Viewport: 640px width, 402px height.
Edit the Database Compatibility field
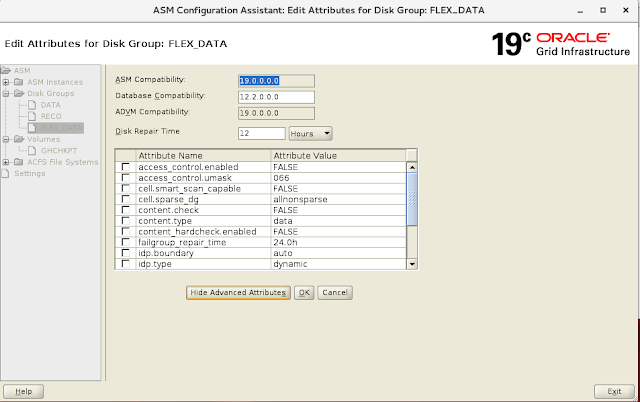(x=276, y=97)
